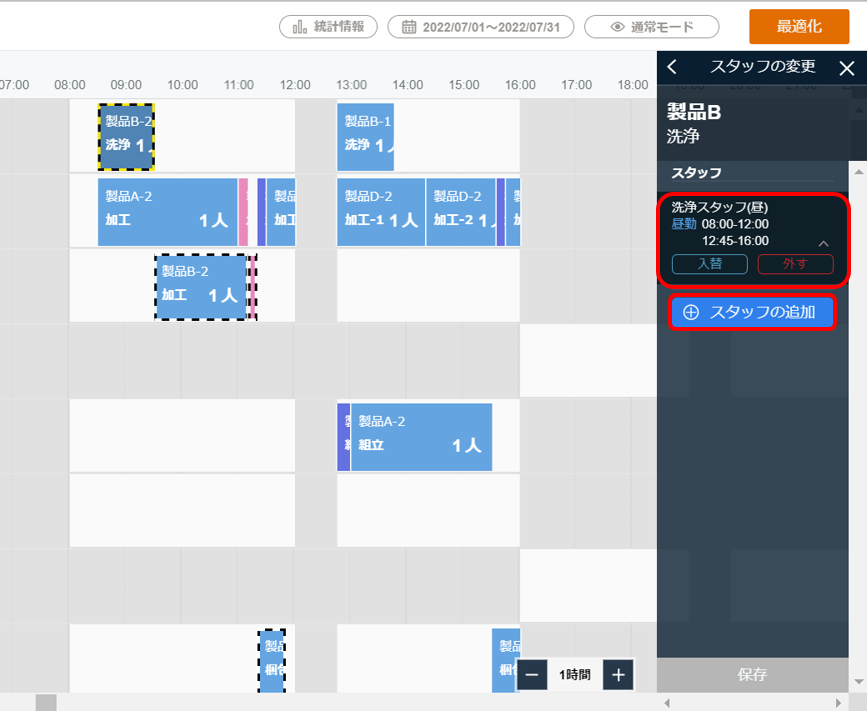Click the 16:00 time header label
Viewport: 868px width, 712px height.
click(520, 85)
